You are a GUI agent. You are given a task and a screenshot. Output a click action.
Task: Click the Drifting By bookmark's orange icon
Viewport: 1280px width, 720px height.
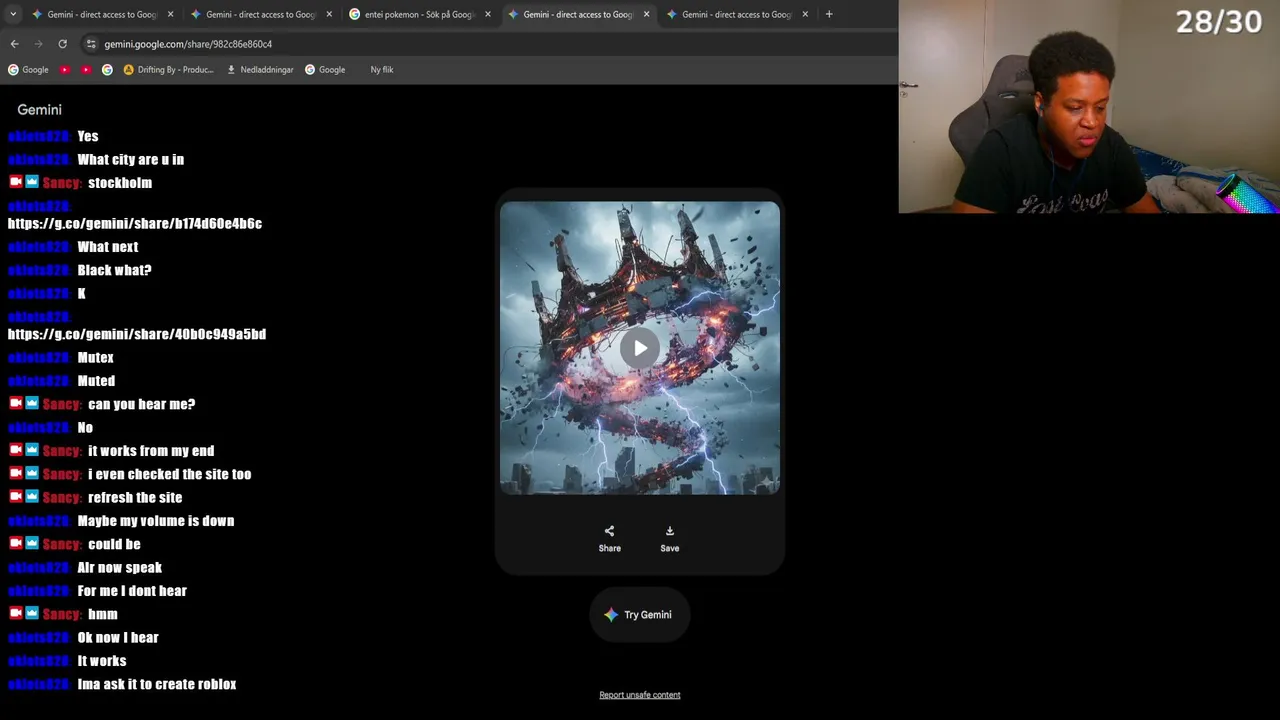point(129,70)
